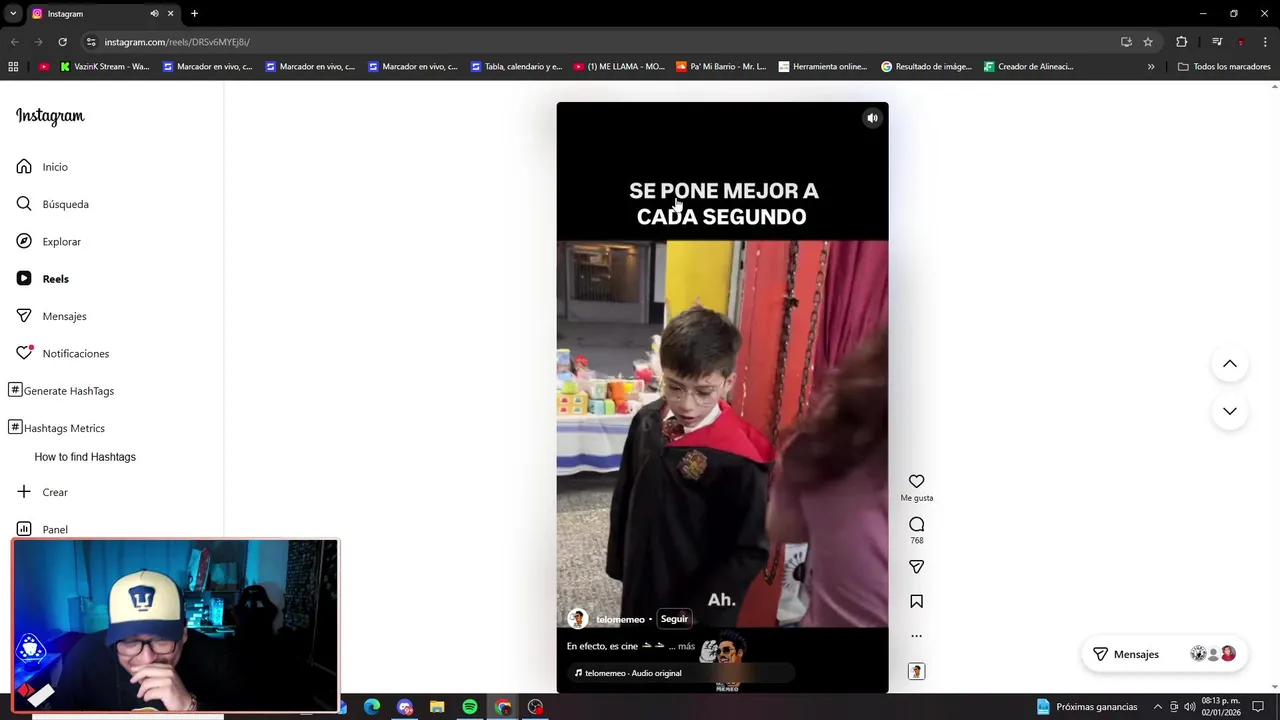Open Chrome media controls icon
Screen dimensions: 1280x720
[1217, 42]
